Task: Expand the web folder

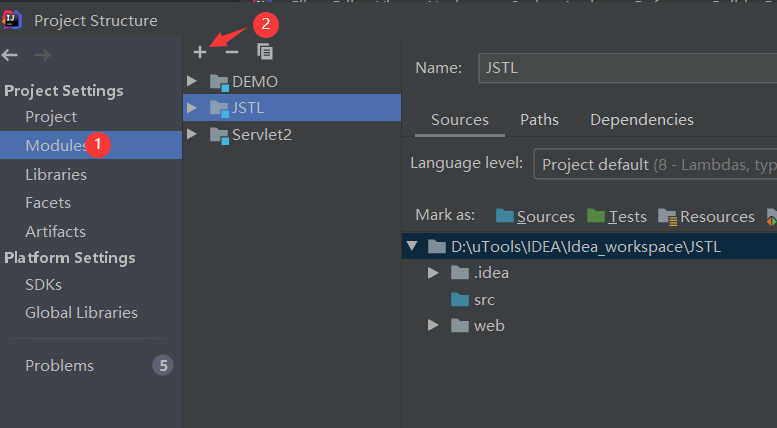Action: [433, 325]
